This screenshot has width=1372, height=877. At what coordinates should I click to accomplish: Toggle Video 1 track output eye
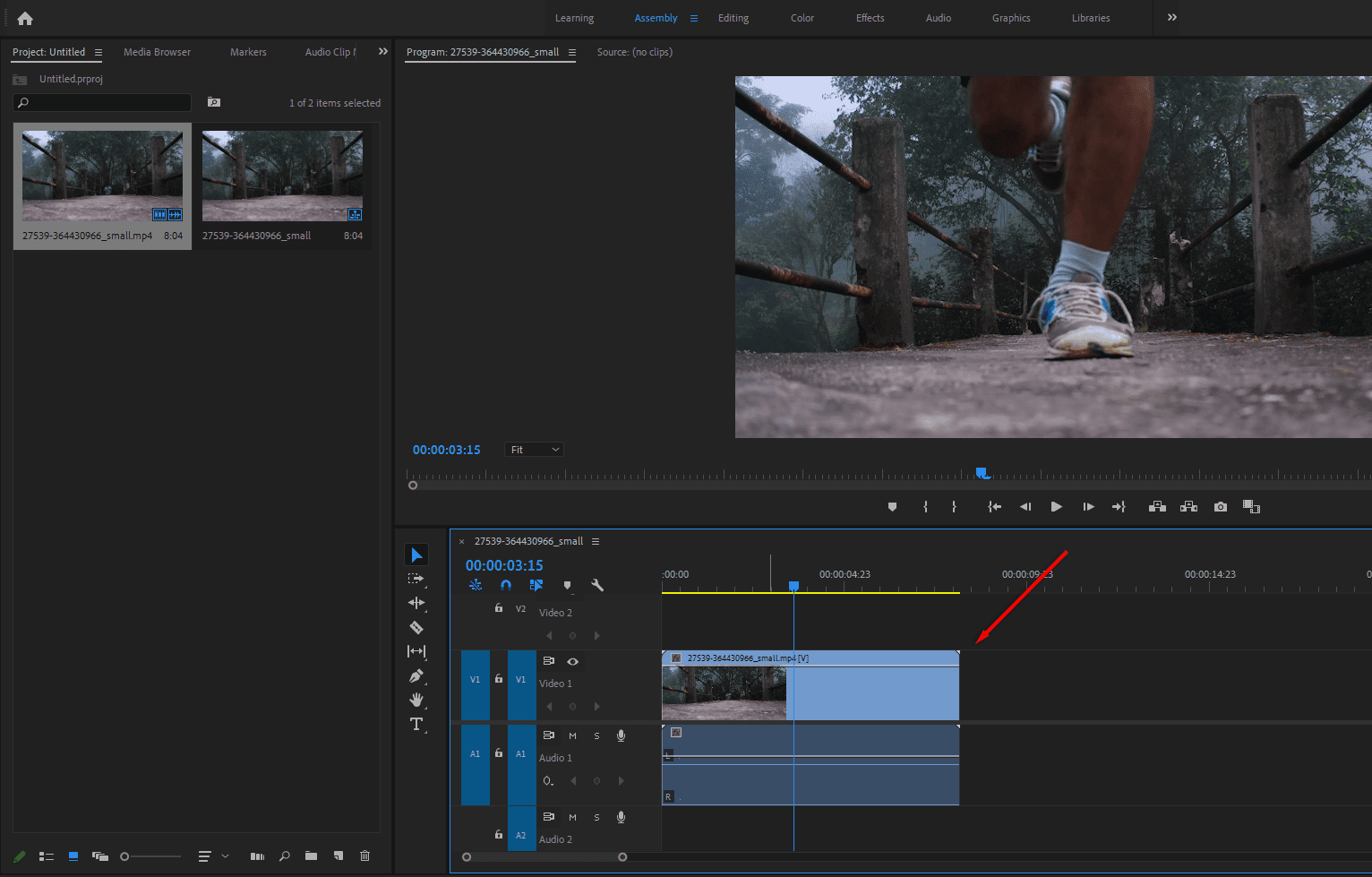point(572,661)
